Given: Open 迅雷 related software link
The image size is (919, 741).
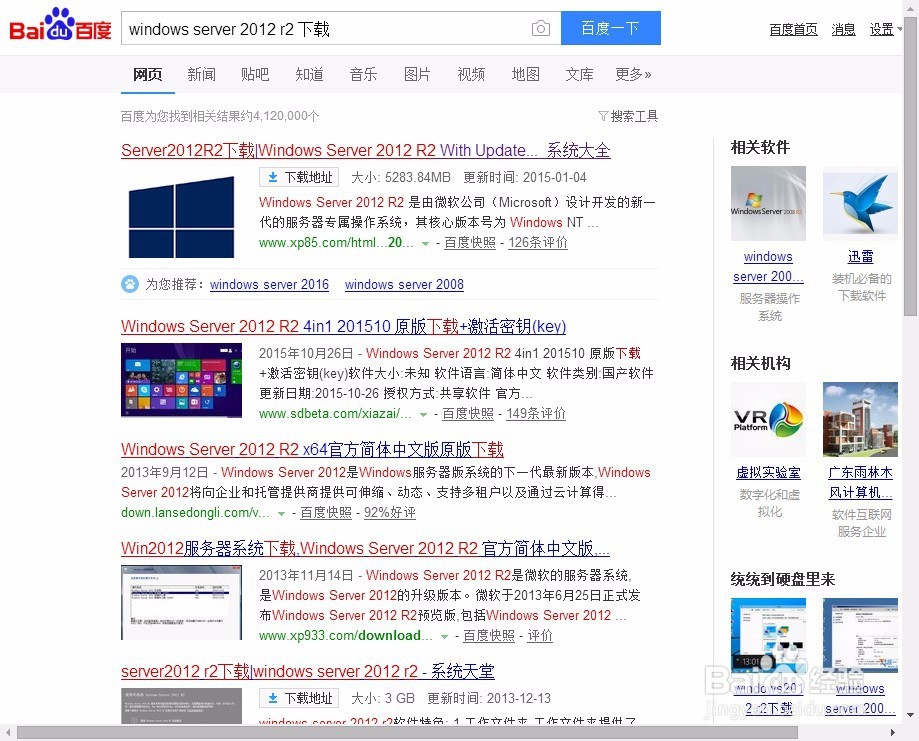Looking at the screenshot, I should pos(860,256).
